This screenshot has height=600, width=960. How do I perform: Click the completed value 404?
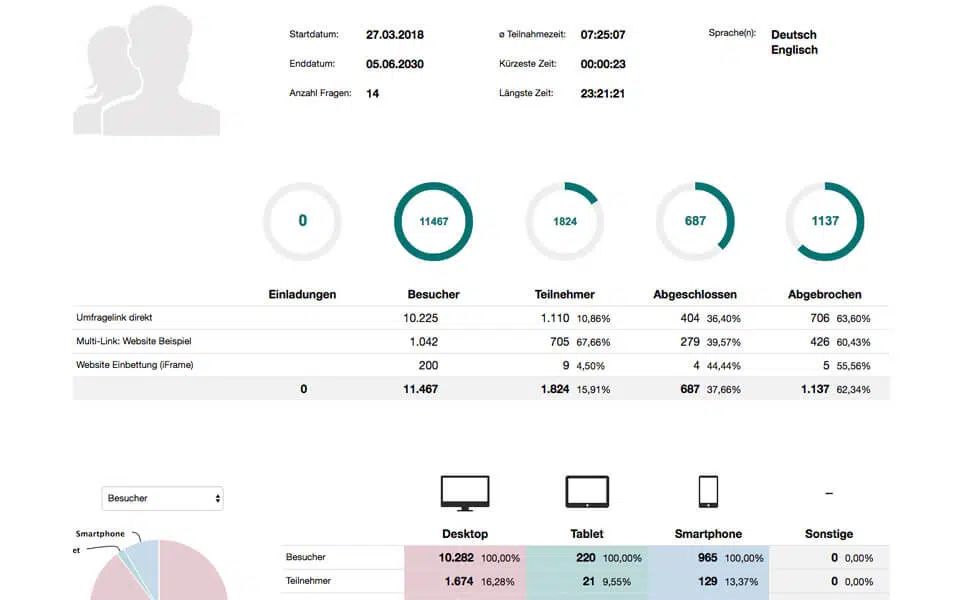pyautogui.click(x=690, y=318)
